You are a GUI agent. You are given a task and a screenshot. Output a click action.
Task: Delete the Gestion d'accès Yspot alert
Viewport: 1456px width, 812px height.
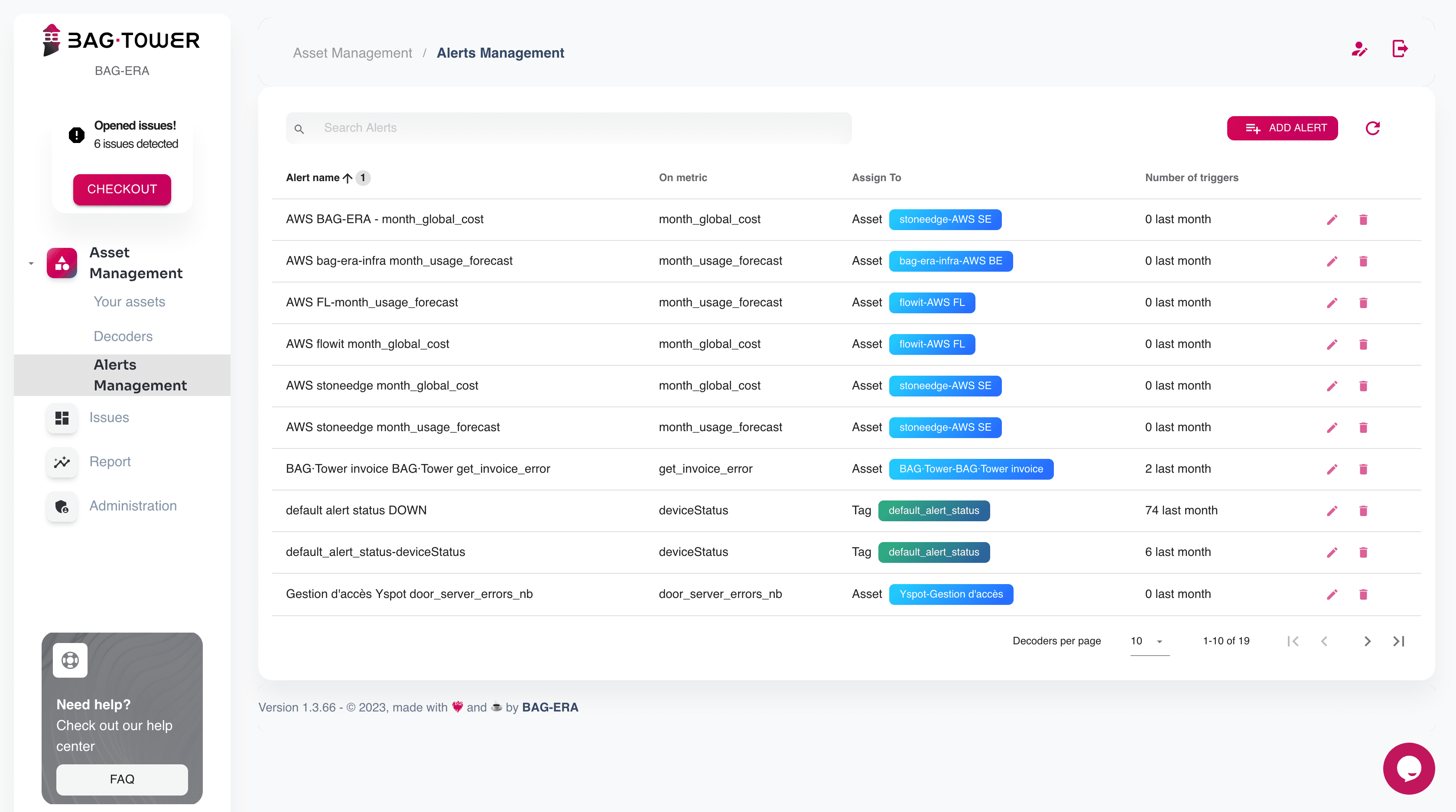1363,594
